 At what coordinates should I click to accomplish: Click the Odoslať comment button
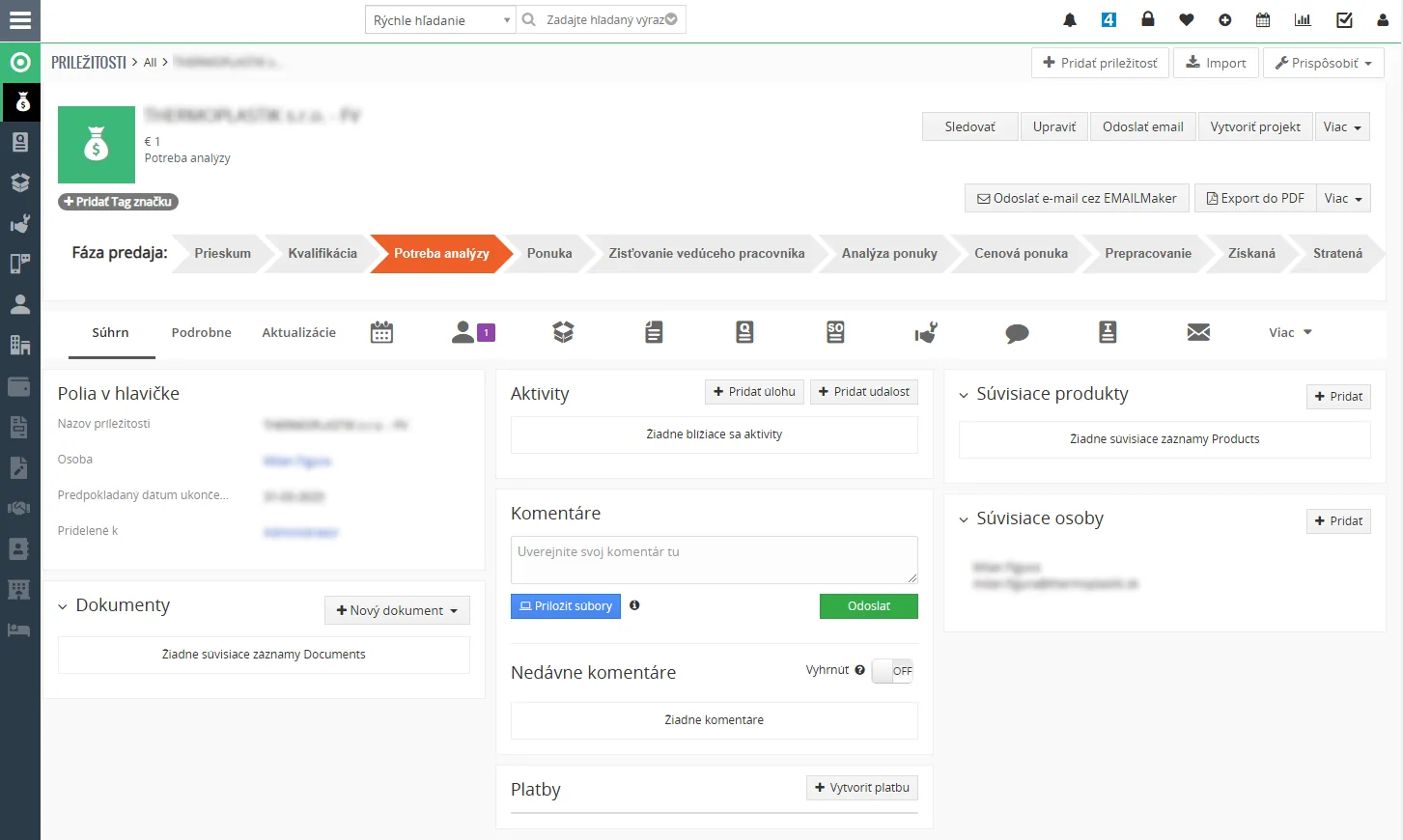coord(869,606)
